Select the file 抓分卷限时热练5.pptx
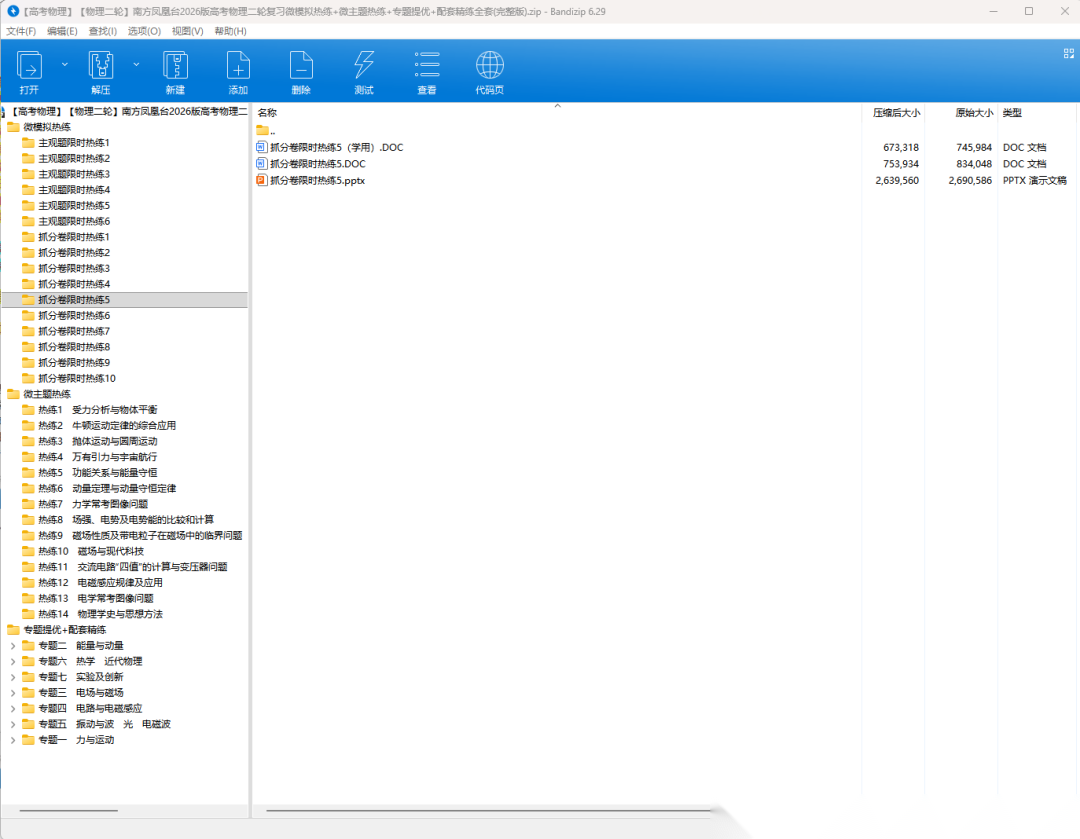 pyautogui.click(x=317, y=181)
